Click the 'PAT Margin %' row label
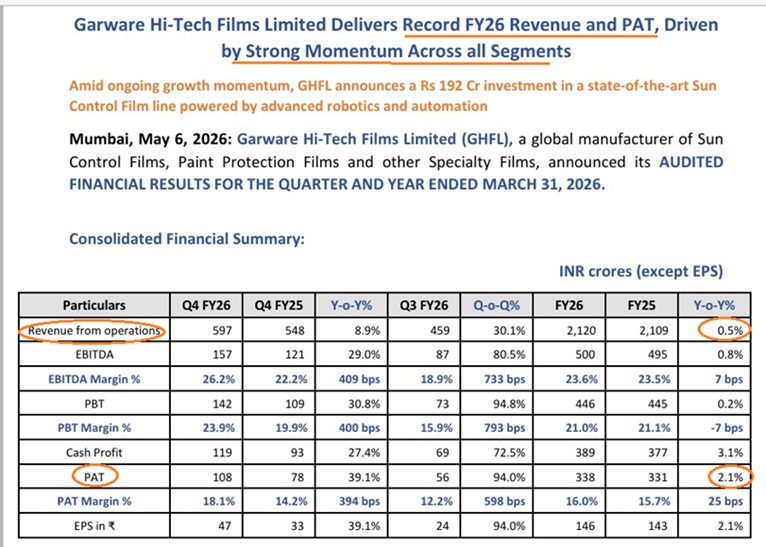This screenshot has height=547, width=766. click(x=94, y=501)
